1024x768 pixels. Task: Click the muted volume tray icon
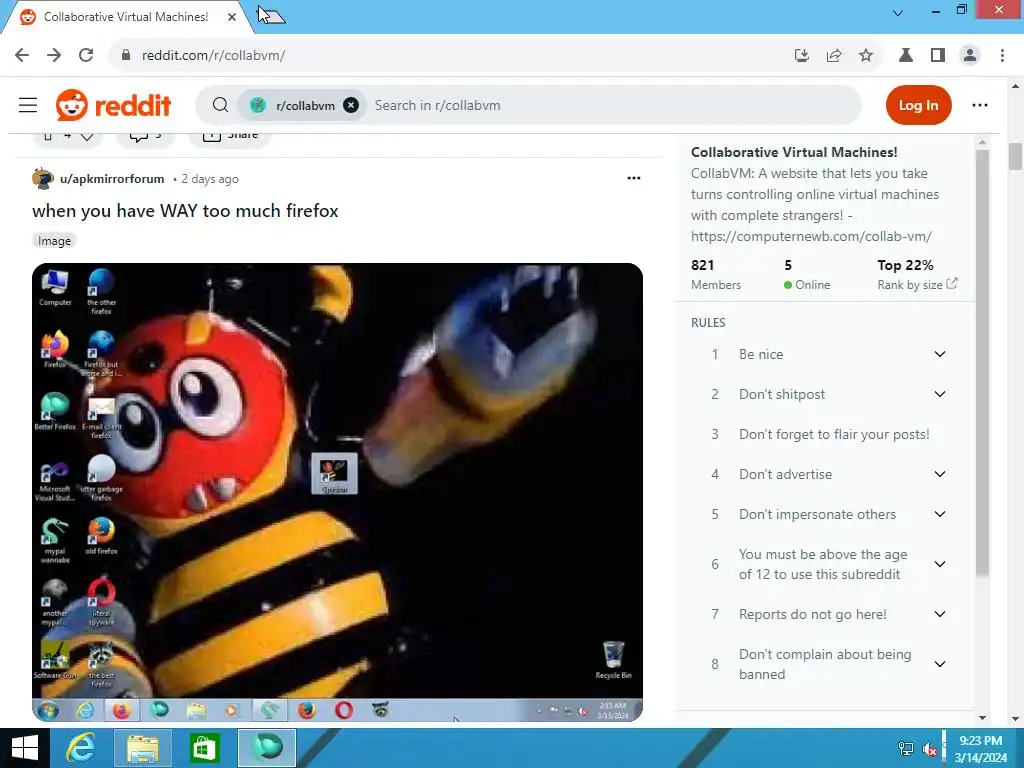(x=930, y=749)
